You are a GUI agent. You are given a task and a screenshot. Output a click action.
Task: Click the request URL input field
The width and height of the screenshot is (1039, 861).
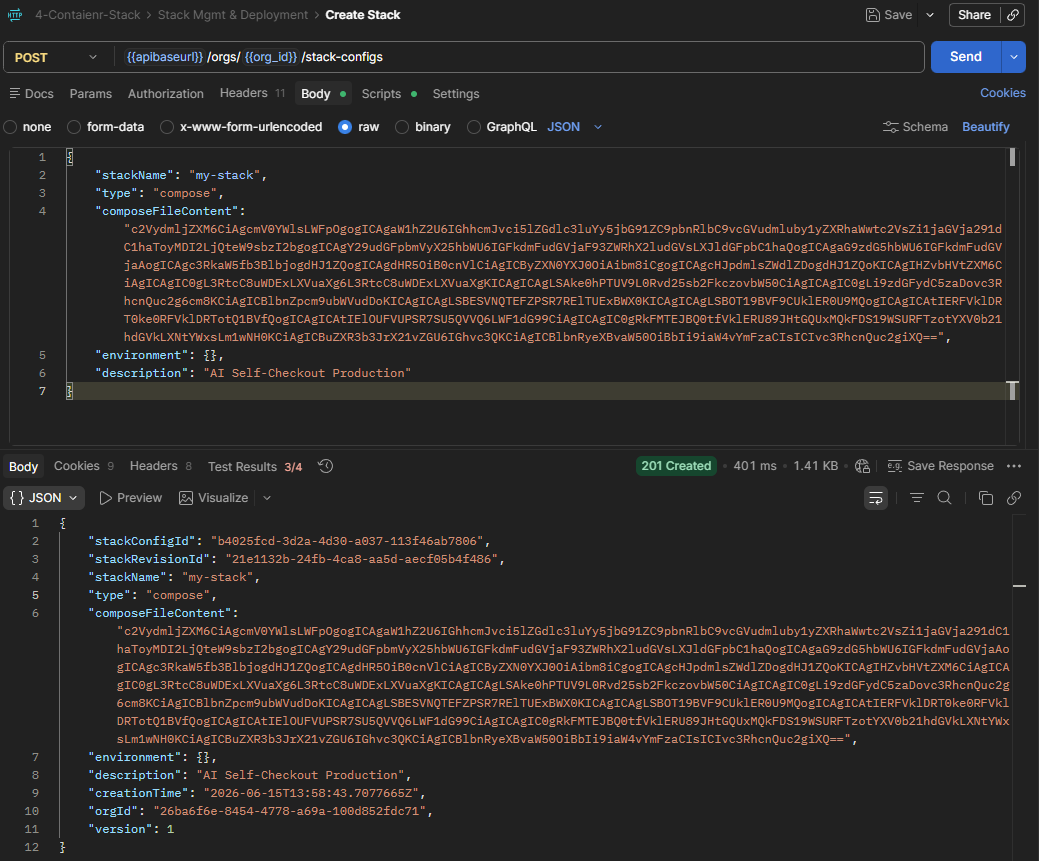pos(519,57)
